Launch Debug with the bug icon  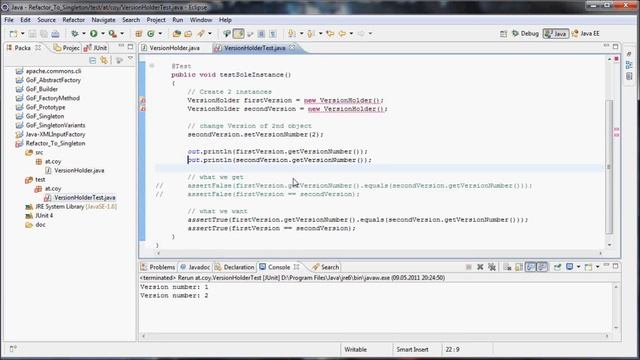(x=75, y=33)
